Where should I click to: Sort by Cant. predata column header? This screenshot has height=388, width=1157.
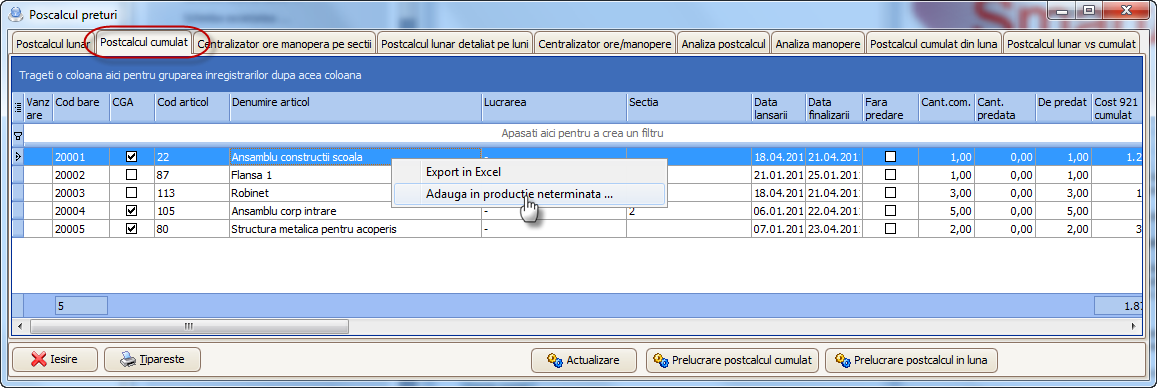pos(1005,107)
